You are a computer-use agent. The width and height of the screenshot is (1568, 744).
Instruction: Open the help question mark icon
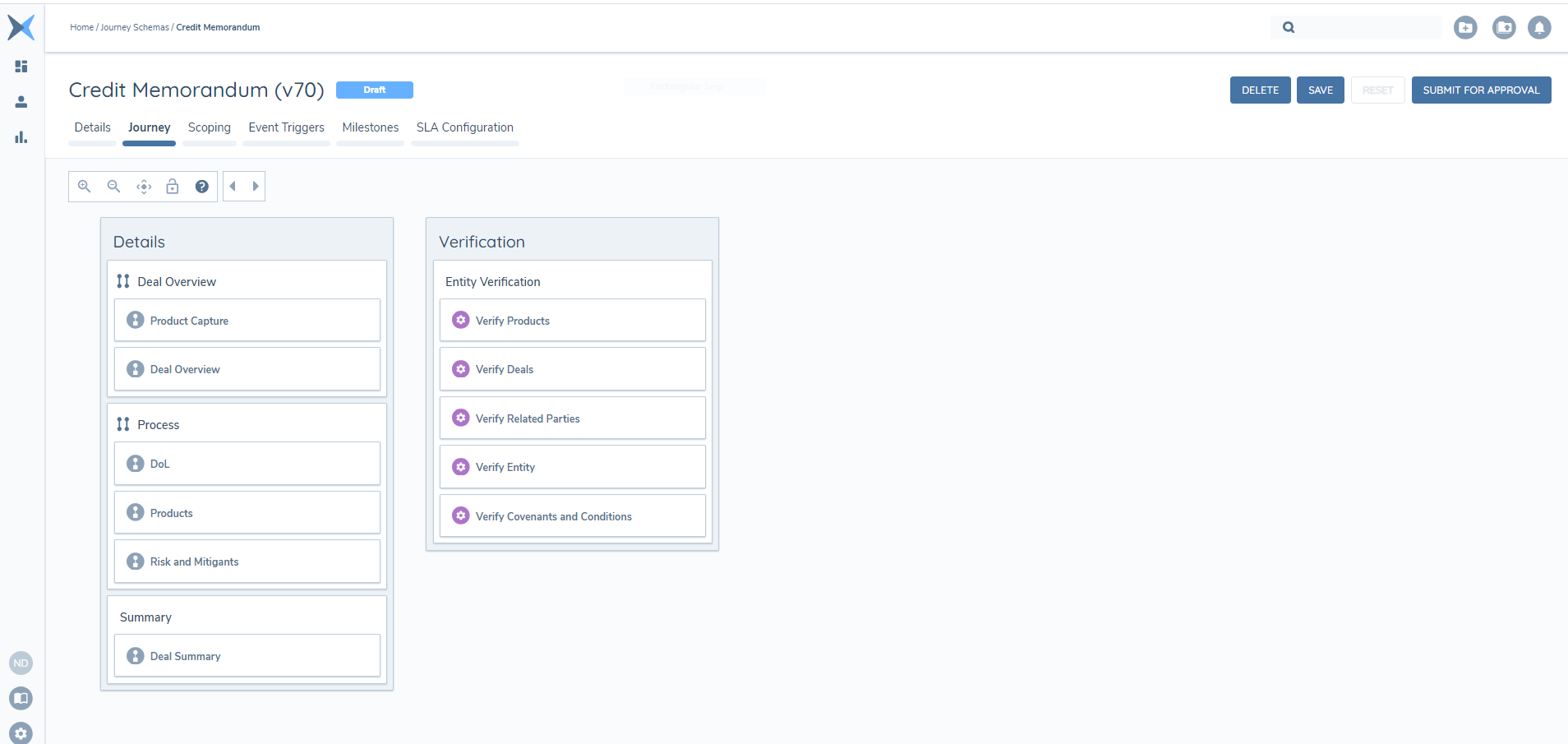(x=201, y=187)
